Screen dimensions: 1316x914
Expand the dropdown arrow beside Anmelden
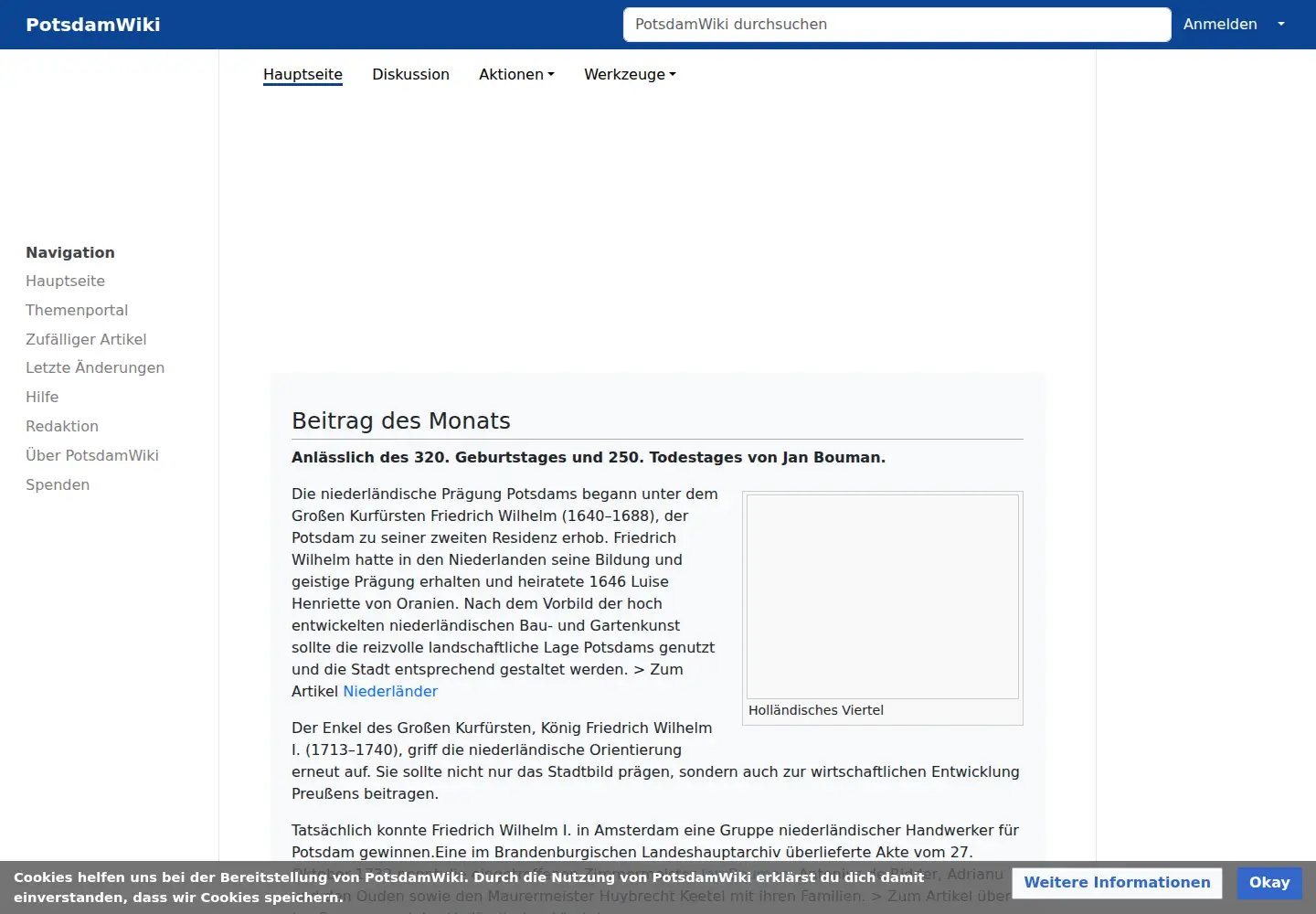coord(1281,25)
